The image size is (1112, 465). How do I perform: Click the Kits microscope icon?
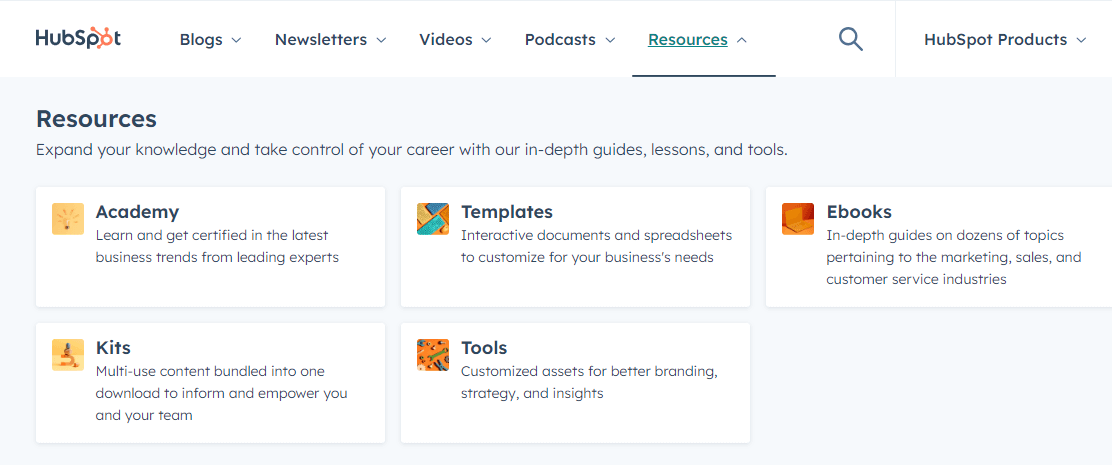tap(68, 355)
